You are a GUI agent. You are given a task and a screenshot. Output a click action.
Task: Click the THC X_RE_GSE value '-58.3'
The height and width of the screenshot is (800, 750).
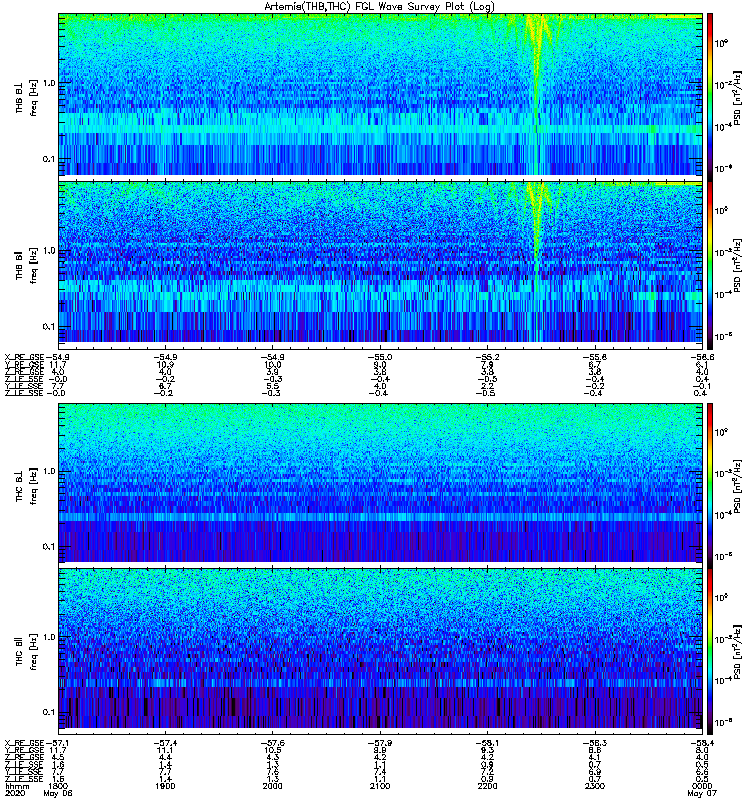coord(594,743)
